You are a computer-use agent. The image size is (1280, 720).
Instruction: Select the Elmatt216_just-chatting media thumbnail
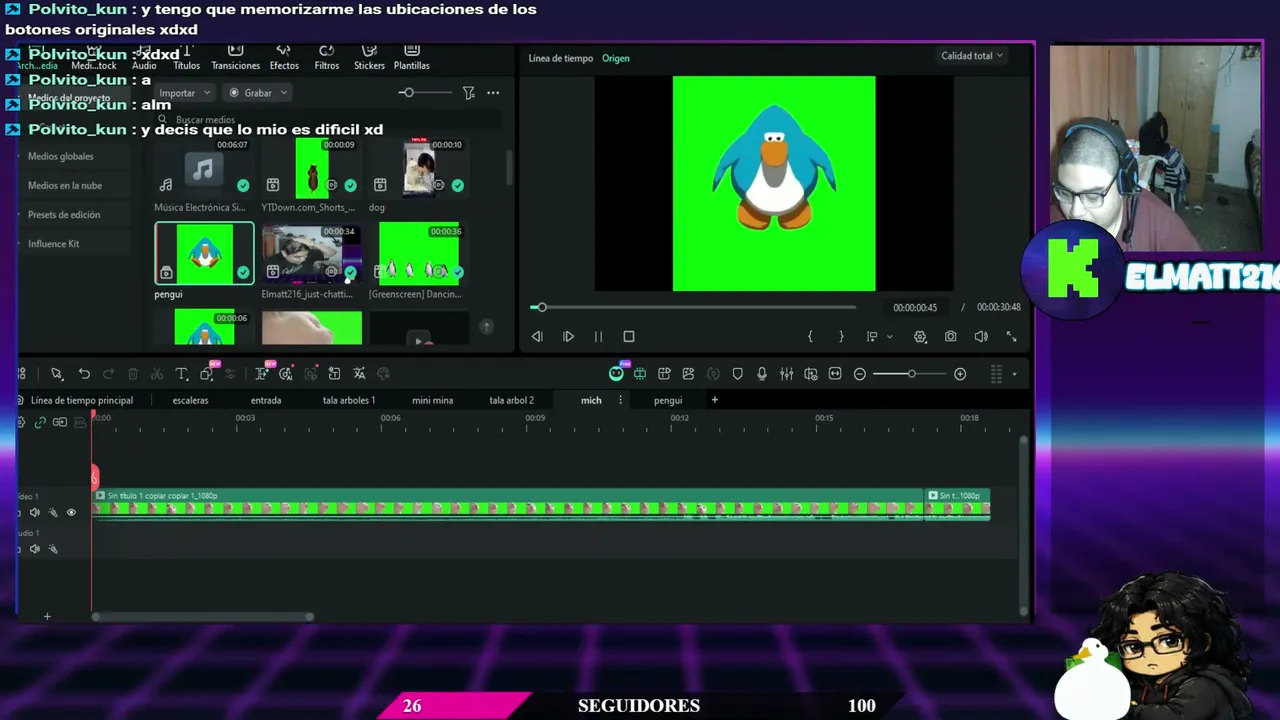(311, 254)
